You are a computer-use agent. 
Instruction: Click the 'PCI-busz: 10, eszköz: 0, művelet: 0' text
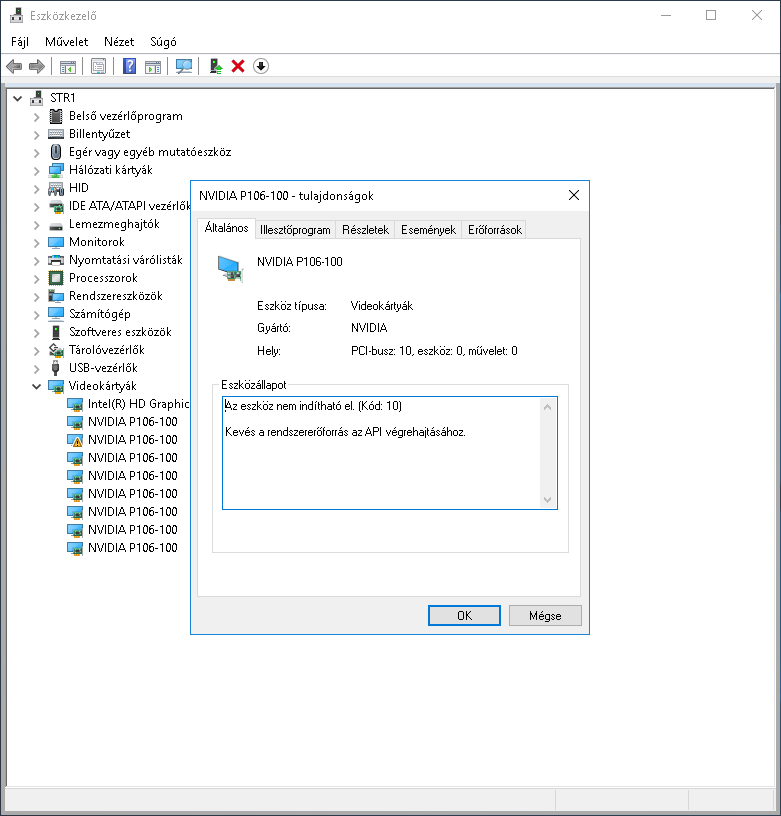434,351
